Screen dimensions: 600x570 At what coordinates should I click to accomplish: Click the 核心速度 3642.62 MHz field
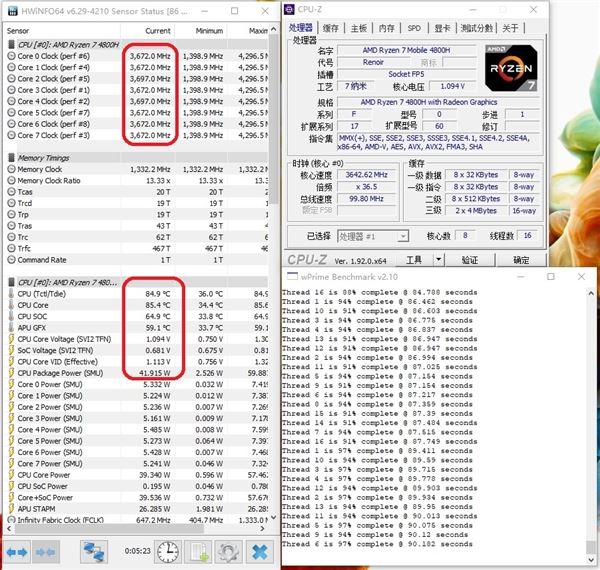coord(366,175)
